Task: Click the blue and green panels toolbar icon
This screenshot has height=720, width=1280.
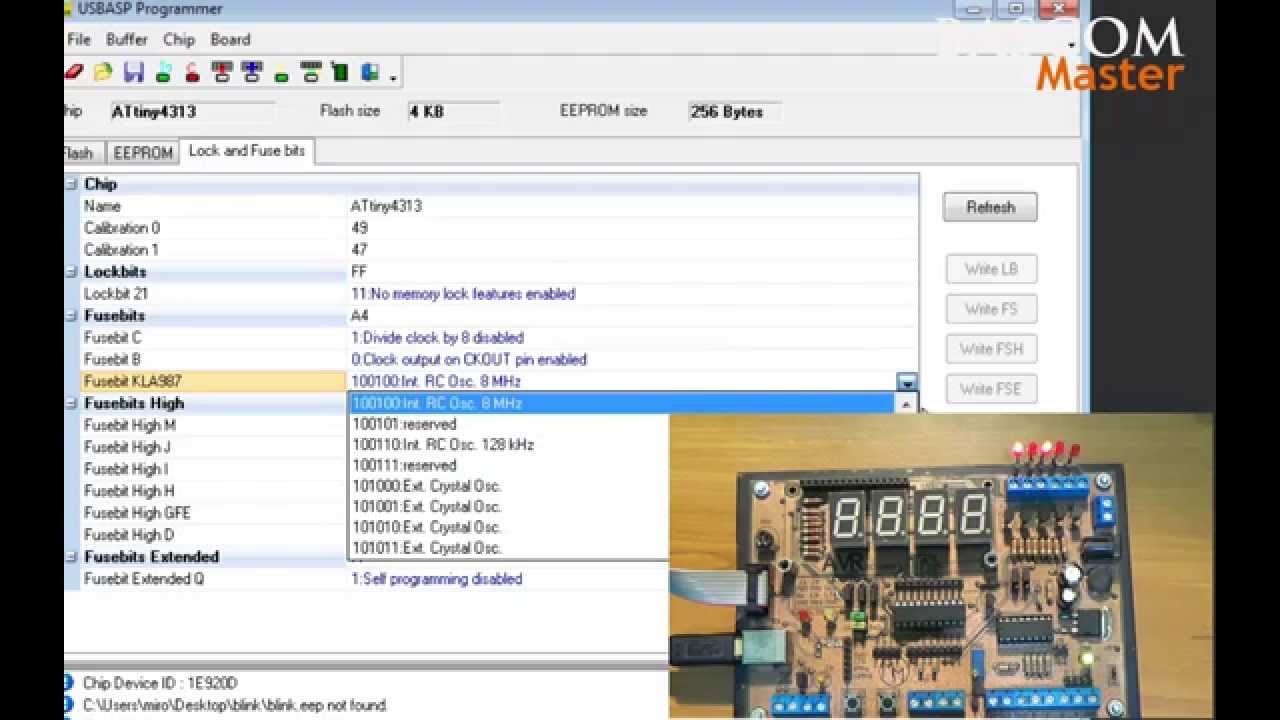Action: tap(370, 72)
